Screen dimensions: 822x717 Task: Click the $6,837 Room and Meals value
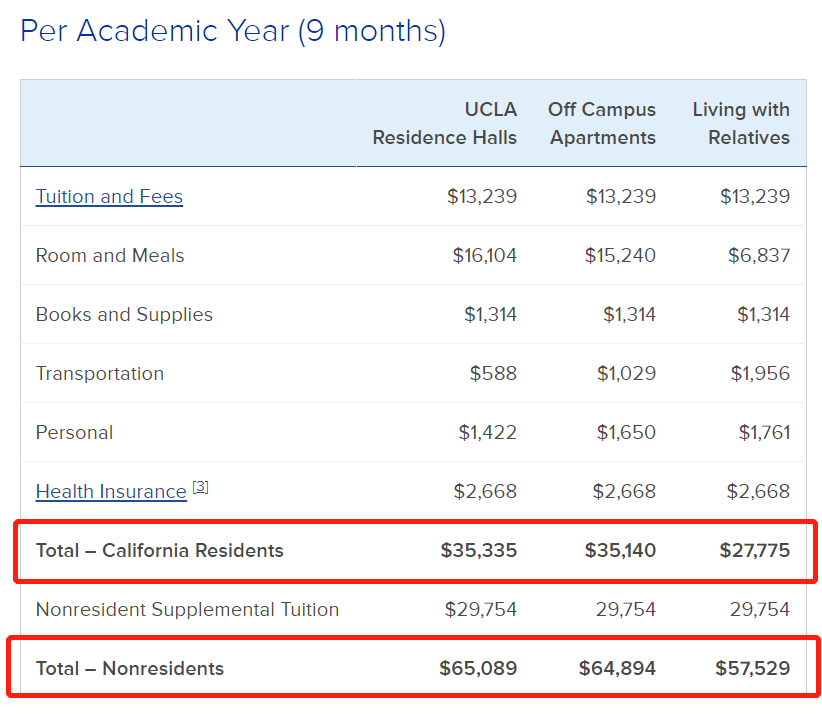(x=759, y=255)
